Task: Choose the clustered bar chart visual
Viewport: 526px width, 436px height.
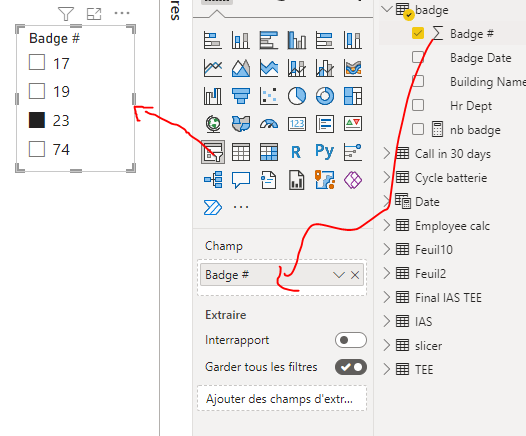Action: click(269, 40)
